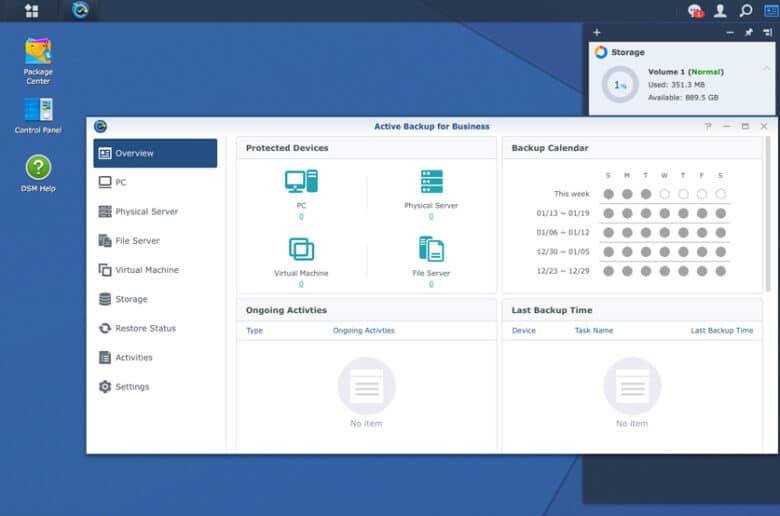Click the Volume 1 (Normal) label
The image size is (780, 516).
pyautogui.click(x=685, y=72)
